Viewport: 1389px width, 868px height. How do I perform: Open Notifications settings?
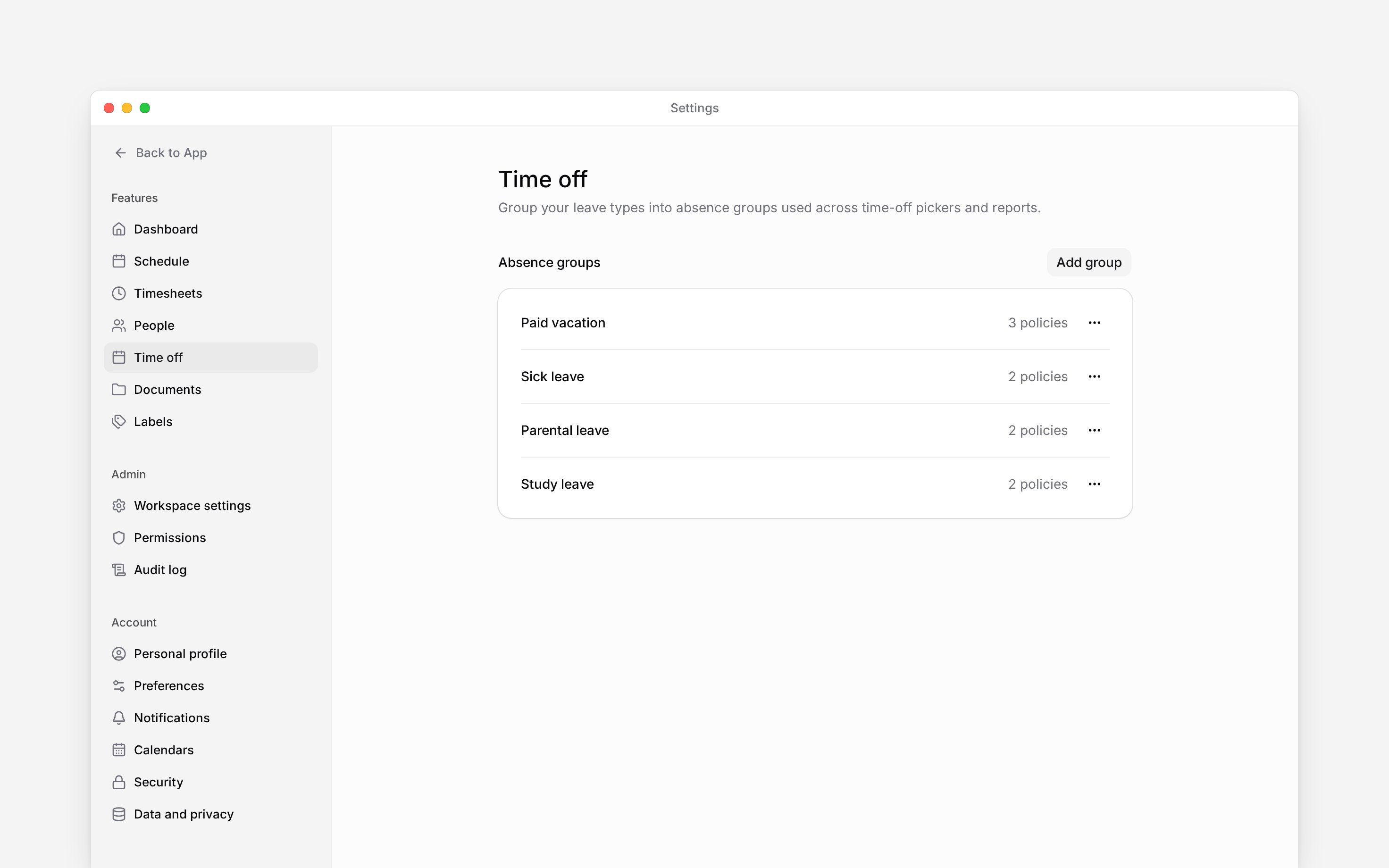[x=210, y=718]
